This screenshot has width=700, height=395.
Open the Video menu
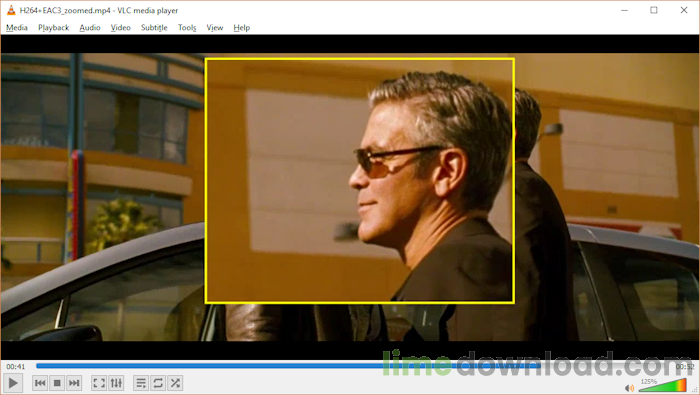(x=121, y=28)
